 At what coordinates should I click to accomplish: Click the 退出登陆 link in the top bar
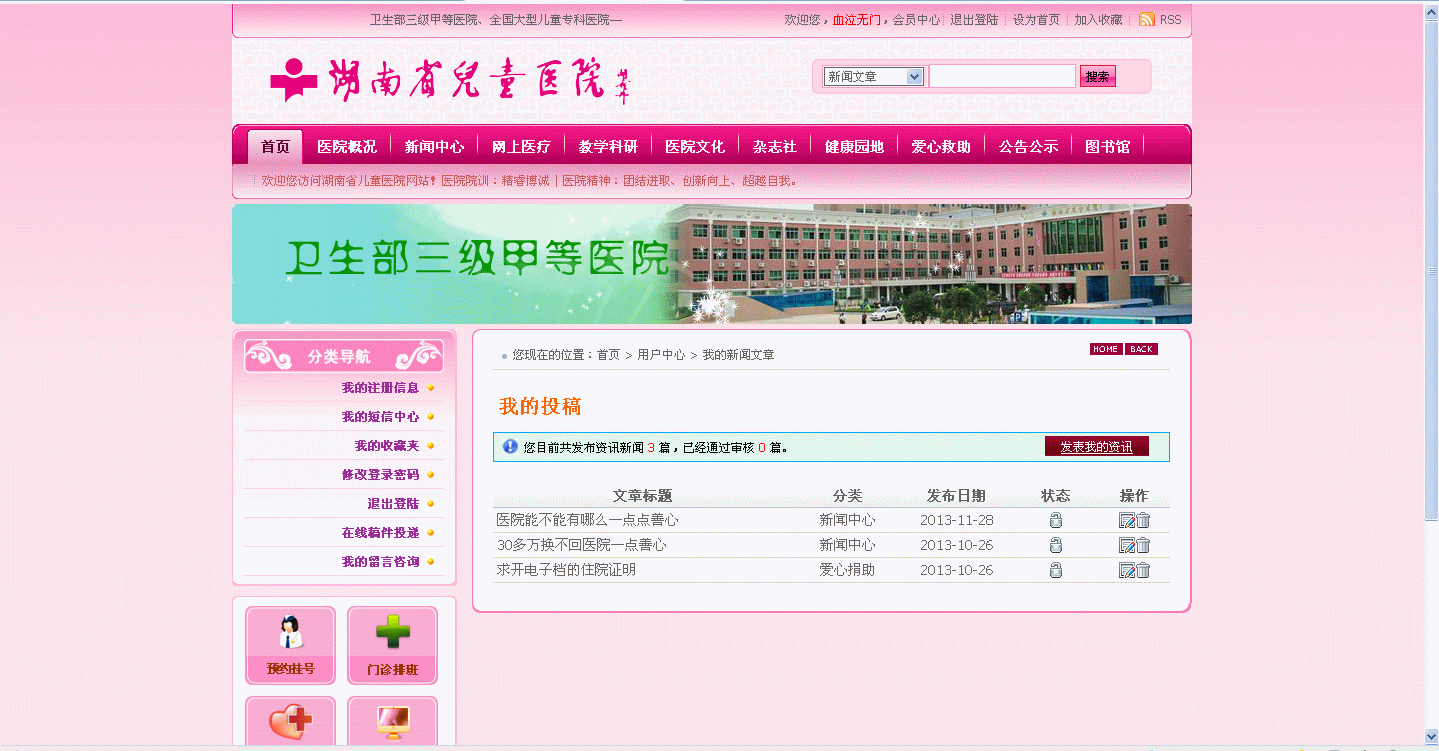click(973, 20)
